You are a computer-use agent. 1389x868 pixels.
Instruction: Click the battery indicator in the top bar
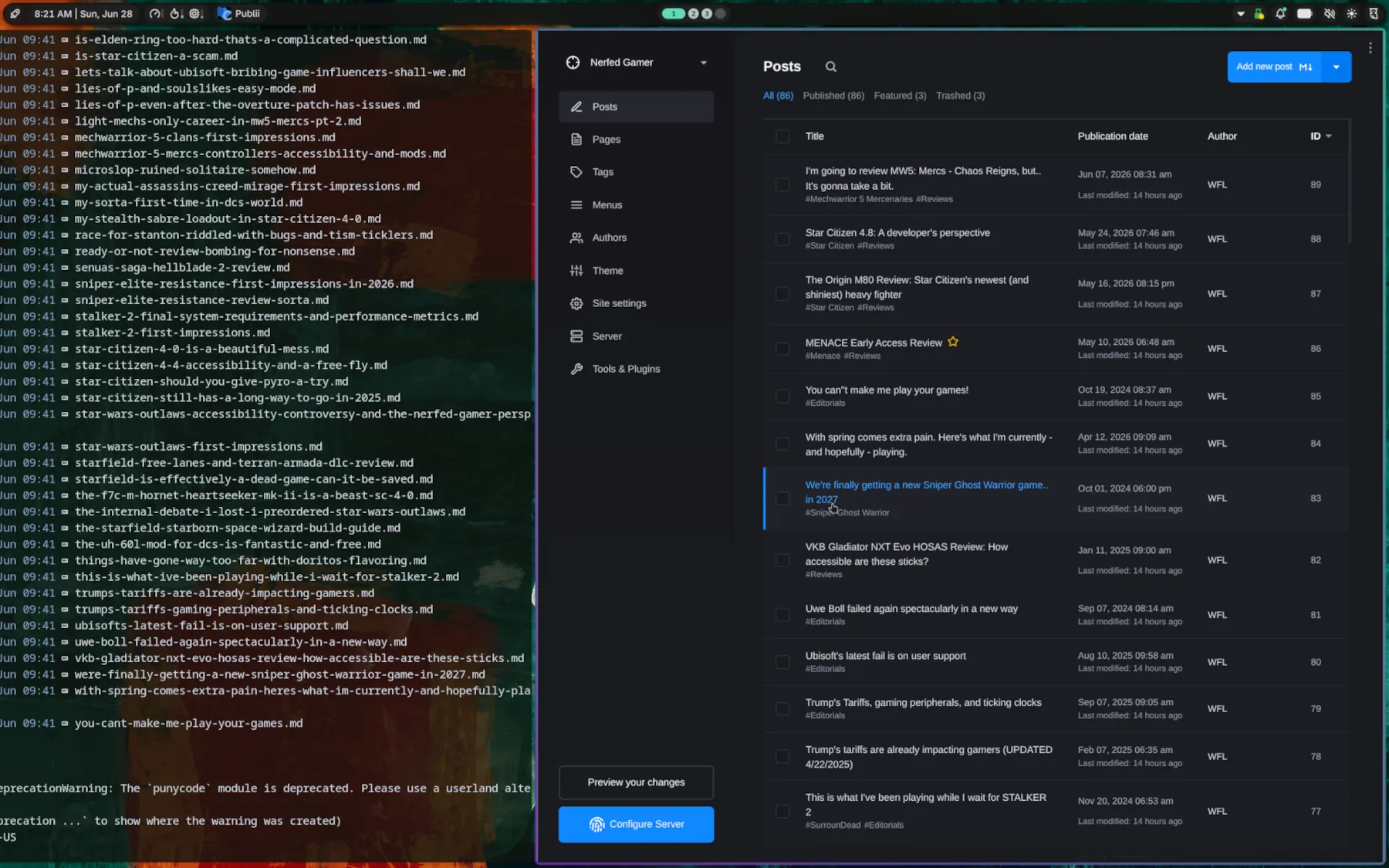coord(1304,13)
